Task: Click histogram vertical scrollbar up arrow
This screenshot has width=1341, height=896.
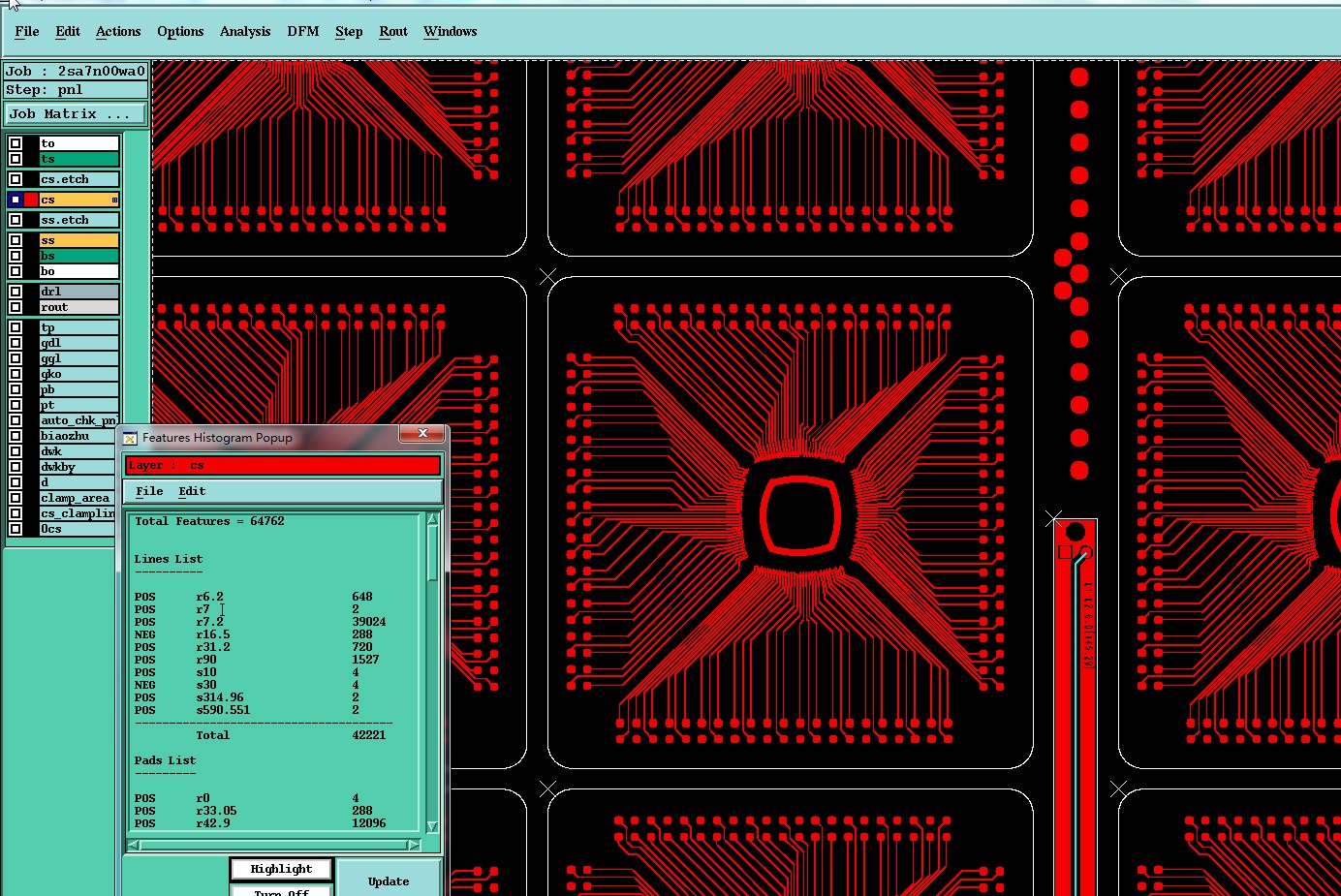Action: (432, 520)
